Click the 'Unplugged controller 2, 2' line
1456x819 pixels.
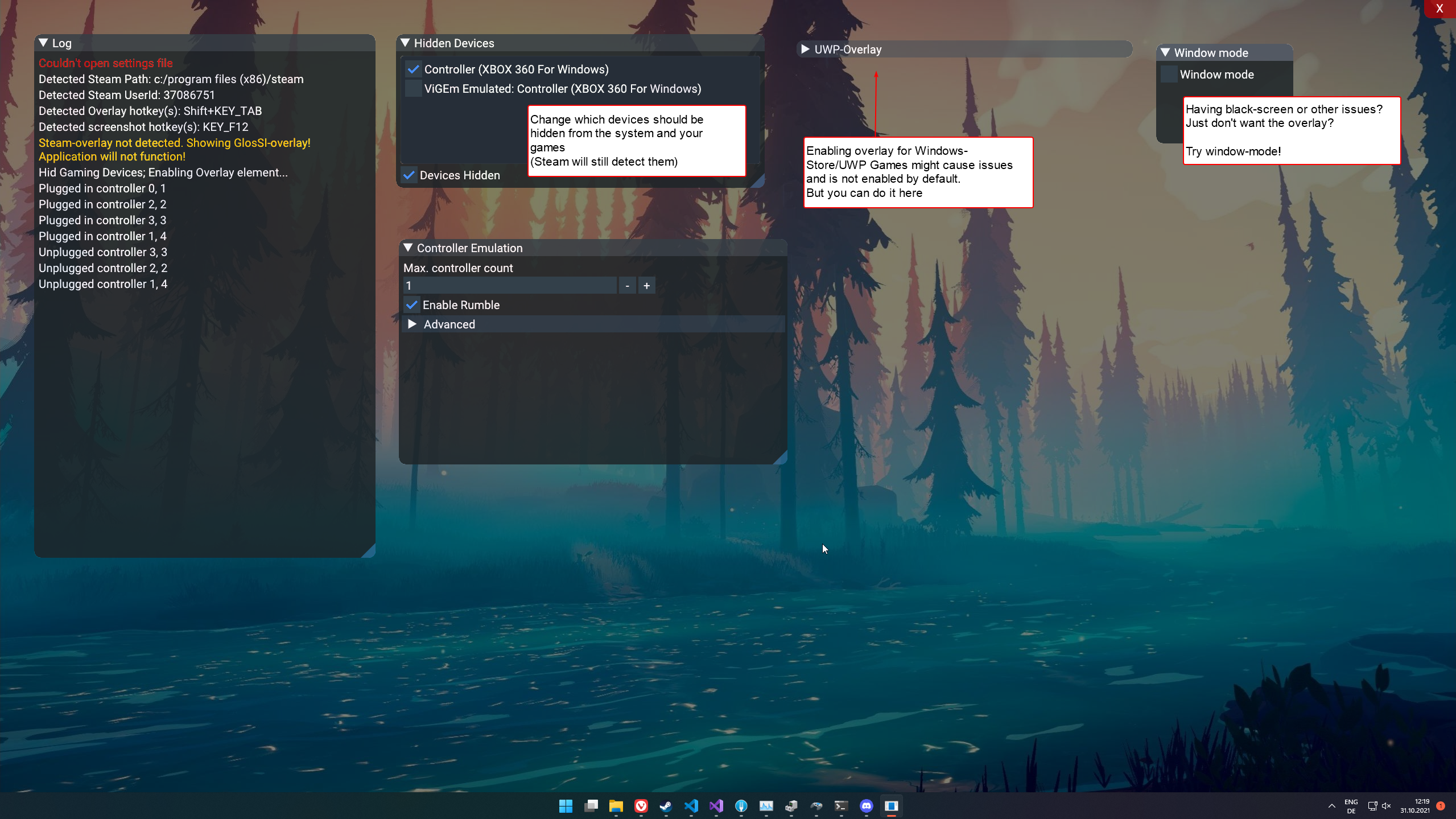(103, 268)
